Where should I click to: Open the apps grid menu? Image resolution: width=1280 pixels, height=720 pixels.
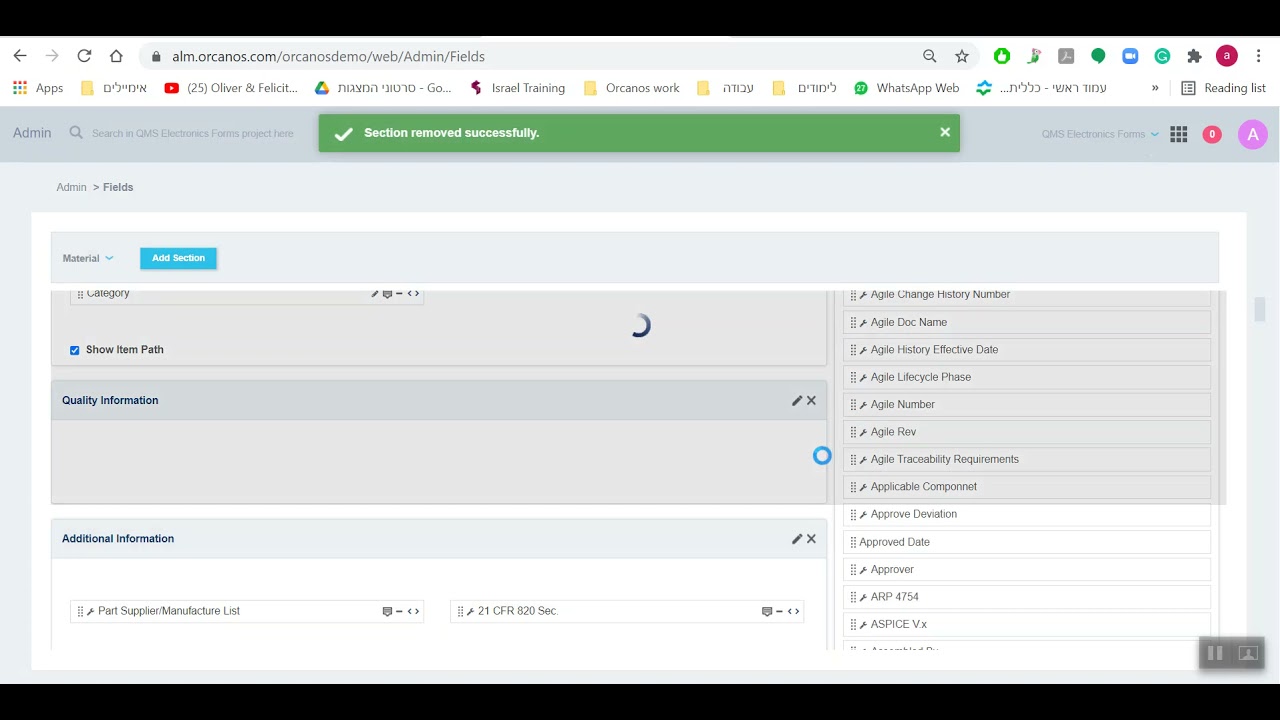pyautogui.click(x=1179, y=134)
